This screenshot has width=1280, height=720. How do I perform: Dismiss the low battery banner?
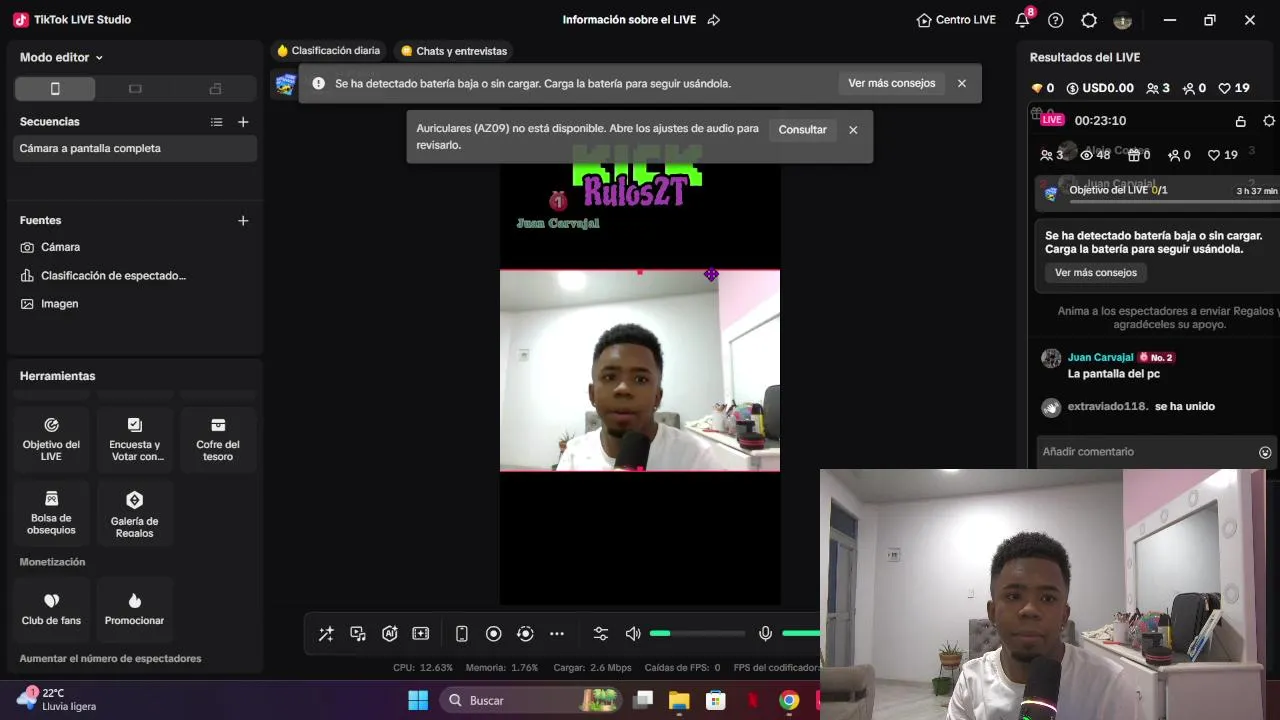pos(962,84)
